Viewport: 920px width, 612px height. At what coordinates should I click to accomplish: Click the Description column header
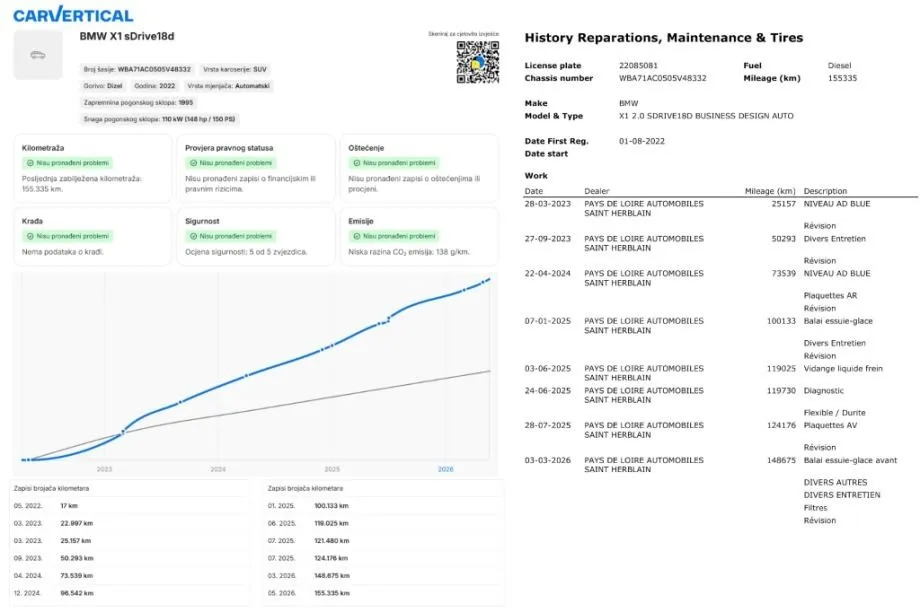[826, 191]
